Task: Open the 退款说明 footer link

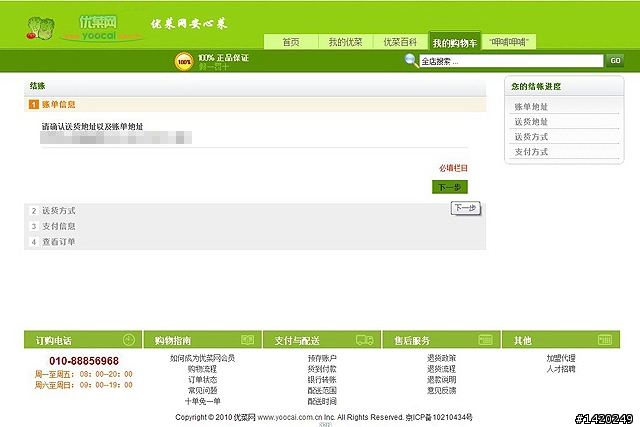Action: pos(441,380)
